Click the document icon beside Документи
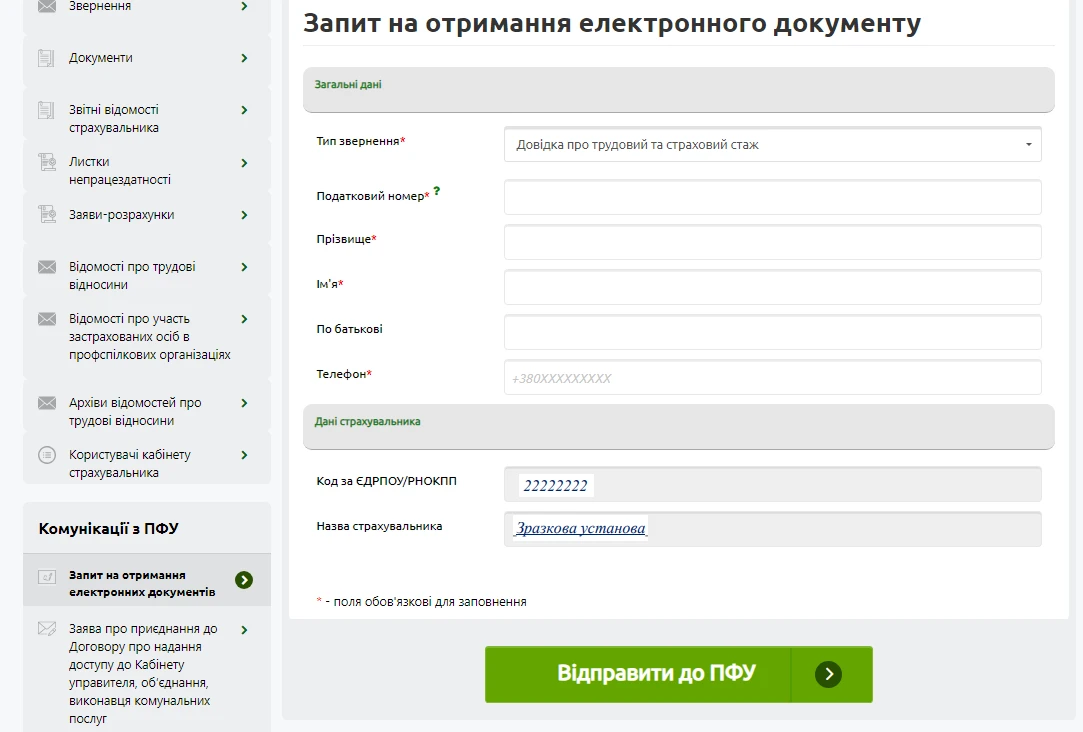1083x732 pixels. click(x=46, y=57)
